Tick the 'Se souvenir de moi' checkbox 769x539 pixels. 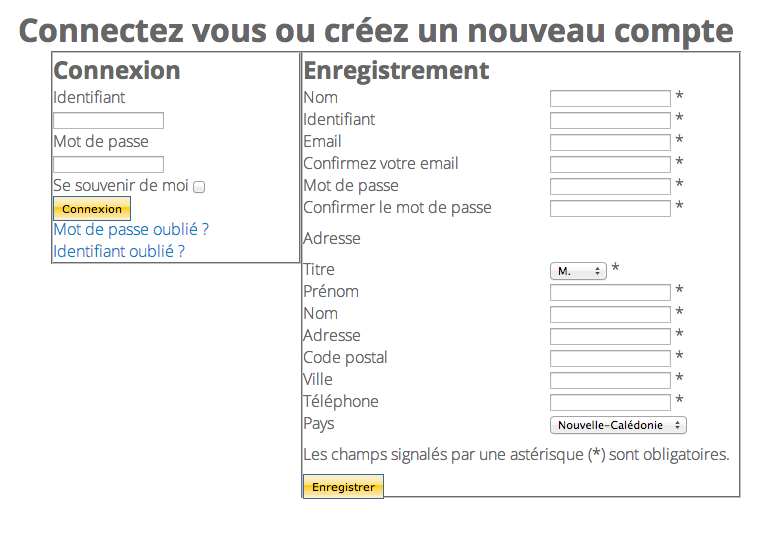[x=199, y=187]
